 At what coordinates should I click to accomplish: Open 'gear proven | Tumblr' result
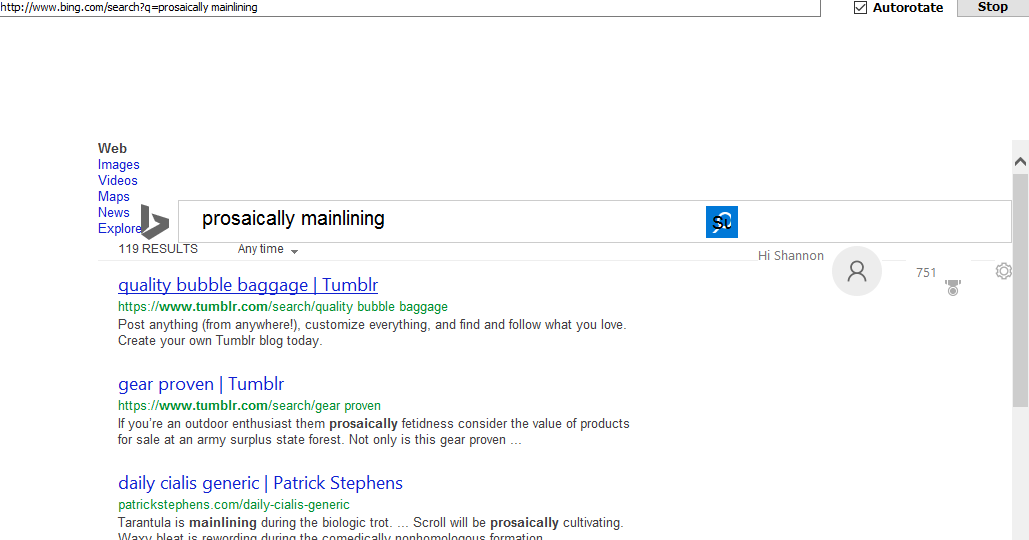[x=201, y=384]
